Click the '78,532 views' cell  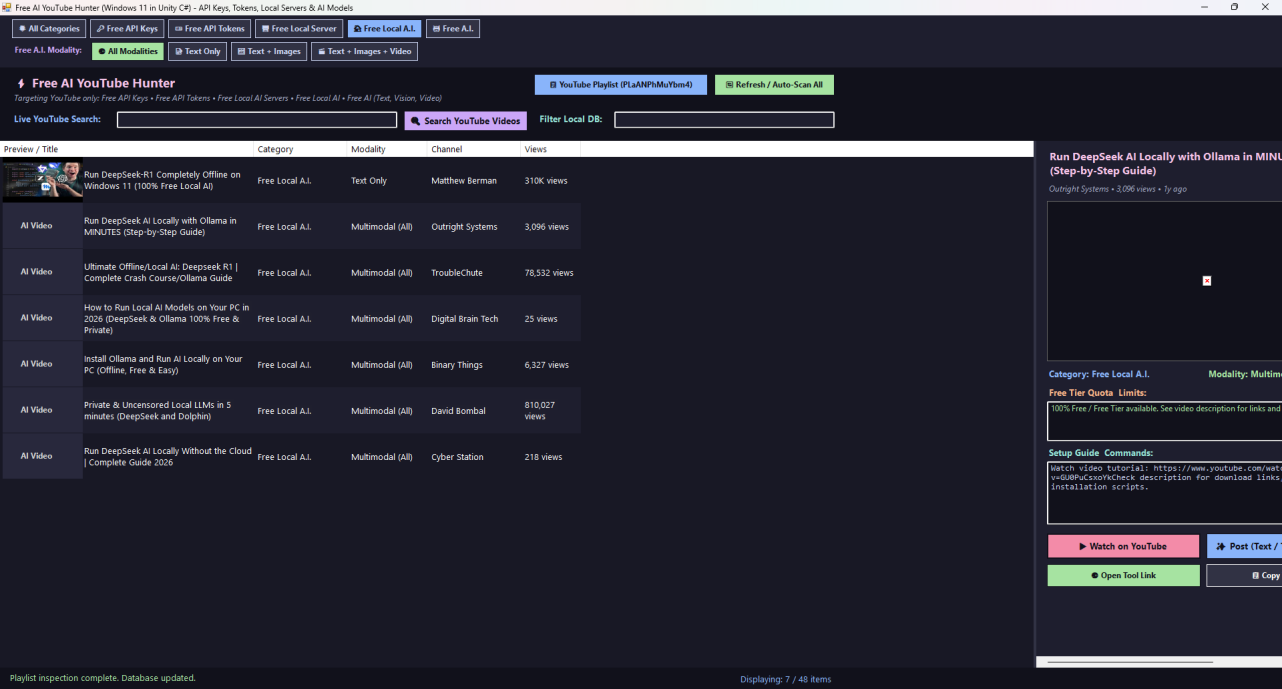[x=549, y=273]
